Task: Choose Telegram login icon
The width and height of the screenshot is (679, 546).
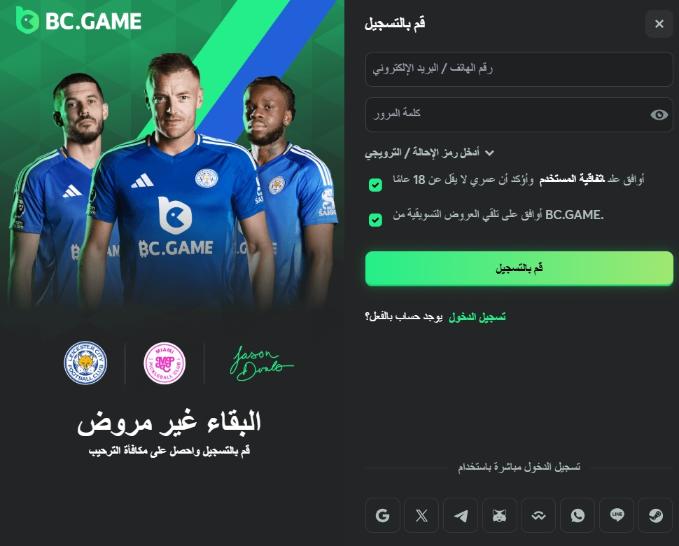Action: [x=461, y=515]
